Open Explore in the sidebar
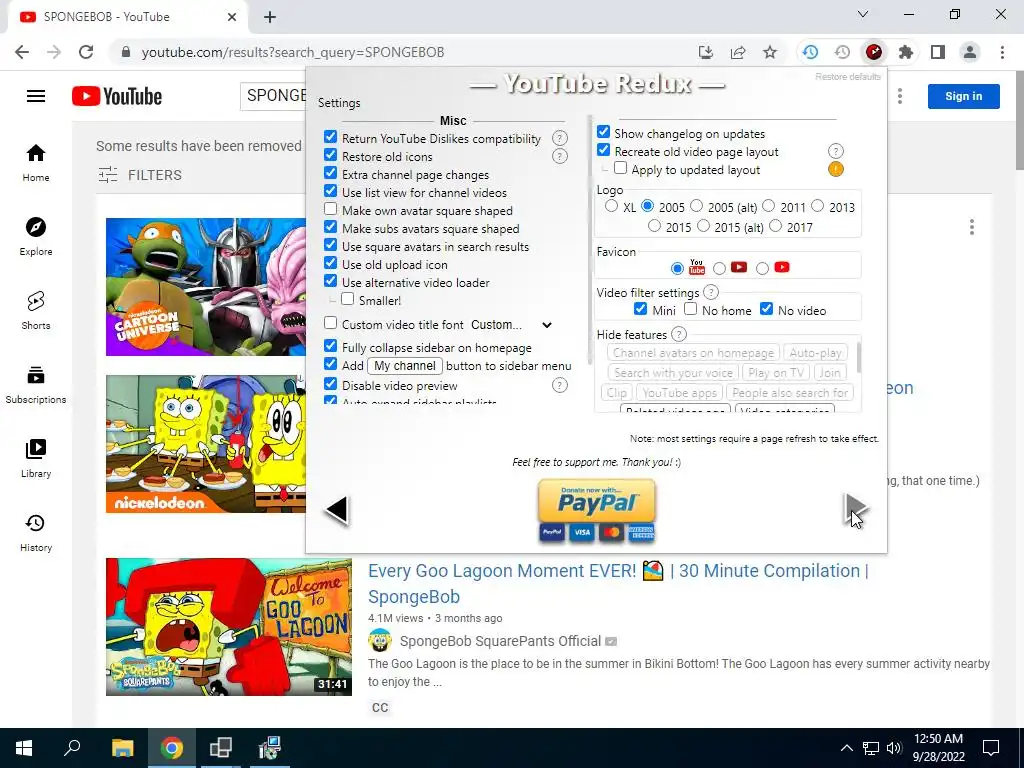The image size is (1024, 768). [x=36, y=237]
